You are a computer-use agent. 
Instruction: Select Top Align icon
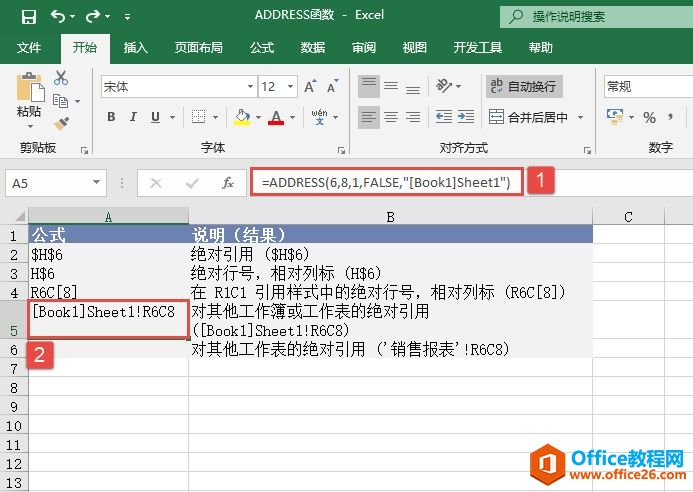369,87
